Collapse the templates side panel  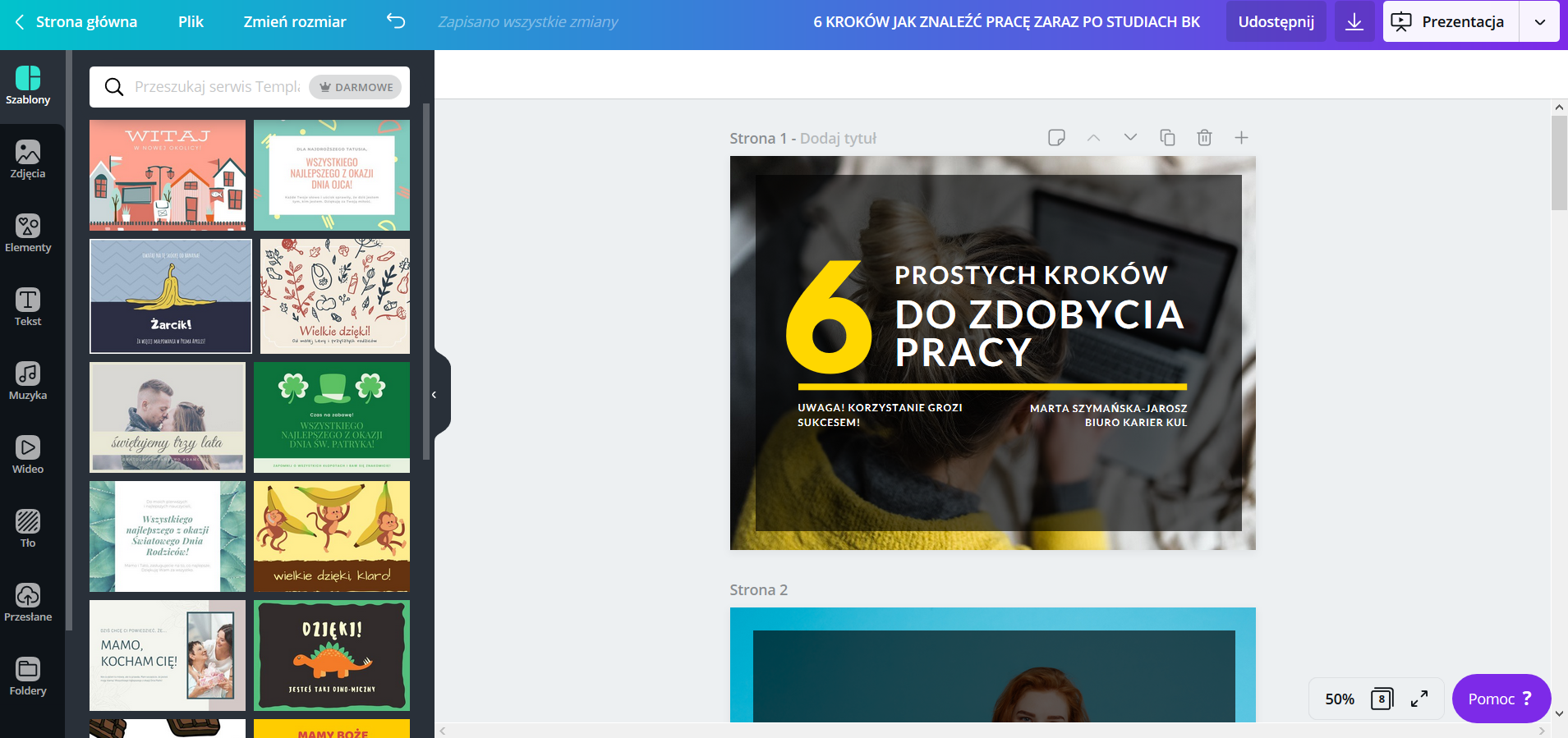click(435, 395)
